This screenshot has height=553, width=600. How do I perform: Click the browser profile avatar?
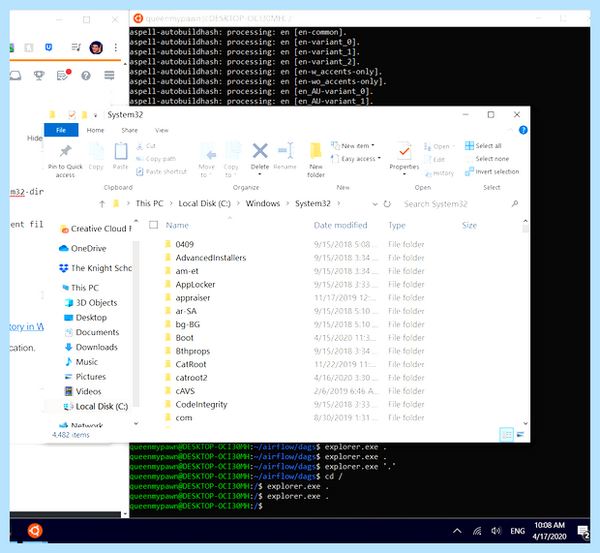click(x=96, y=47)
